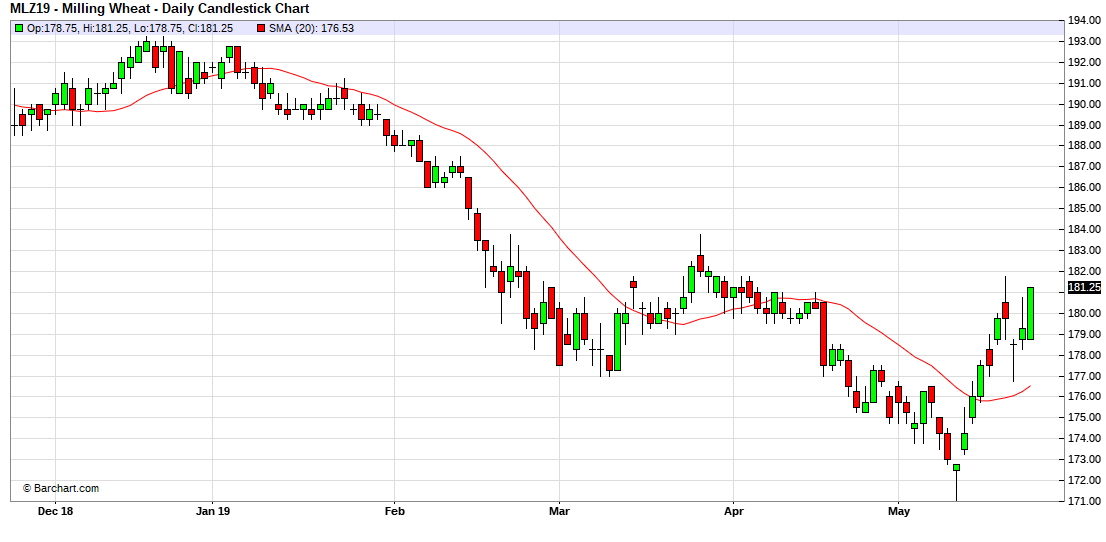This screenshot has height=542, width=1106.
Task: Click the Dec 18 date label
Action: [x=54, y=510]
